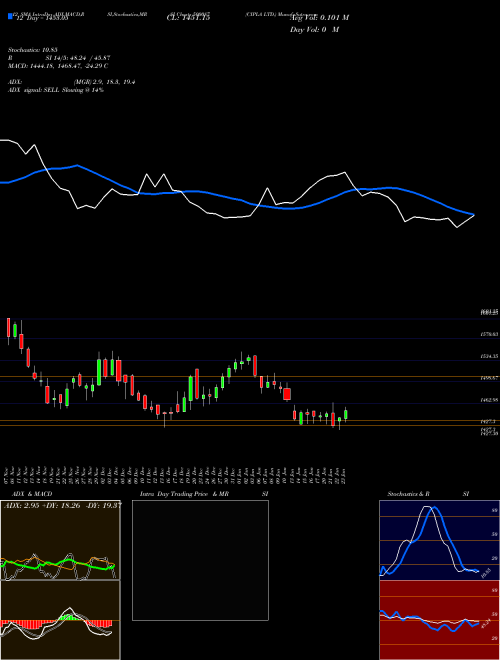This screenshot has height=660, width=500.
Task: Click the 'MACD: 1444.18, 1468.47, -24.29 C' line
Action: [58, 66]
